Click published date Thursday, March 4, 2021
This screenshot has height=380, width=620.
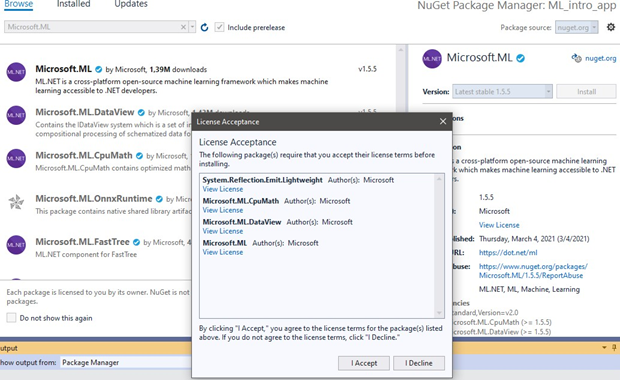click(x=534, y=239)
